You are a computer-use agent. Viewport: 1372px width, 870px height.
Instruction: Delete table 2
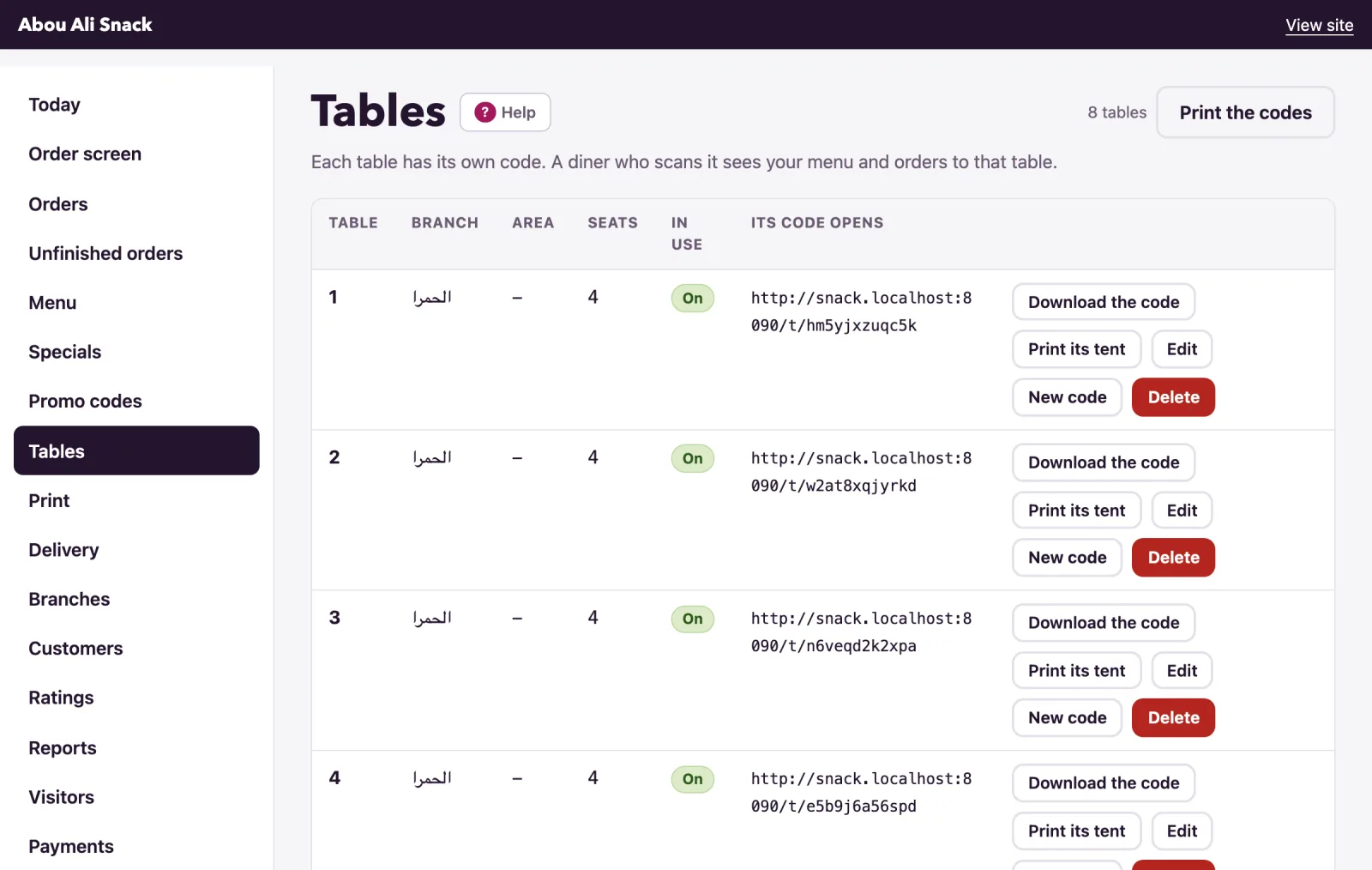coord(1173,558)
